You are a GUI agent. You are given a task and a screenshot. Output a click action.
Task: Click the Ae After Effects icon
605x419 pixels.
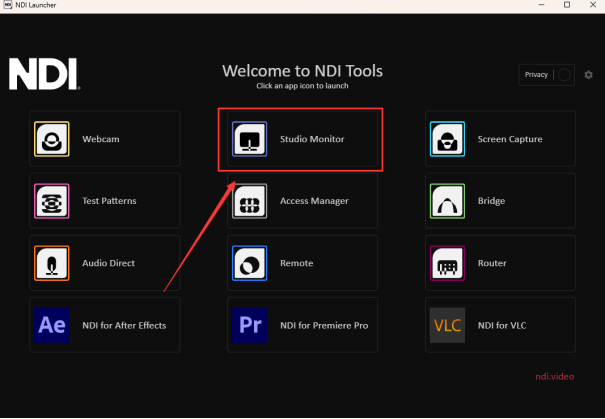pyautogui.click(x=52, y=325)
